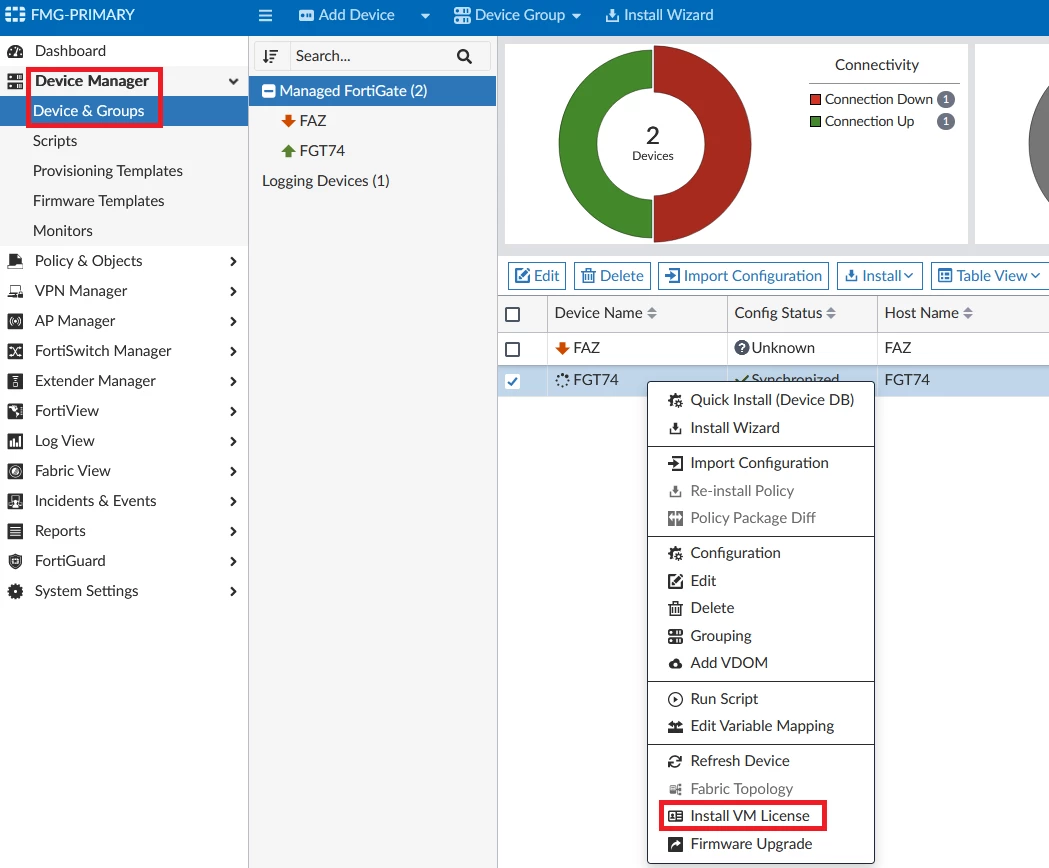Screen dimensions: 1049x868
Task: Click the System Settings gear icon
Action: pos(15,591)
